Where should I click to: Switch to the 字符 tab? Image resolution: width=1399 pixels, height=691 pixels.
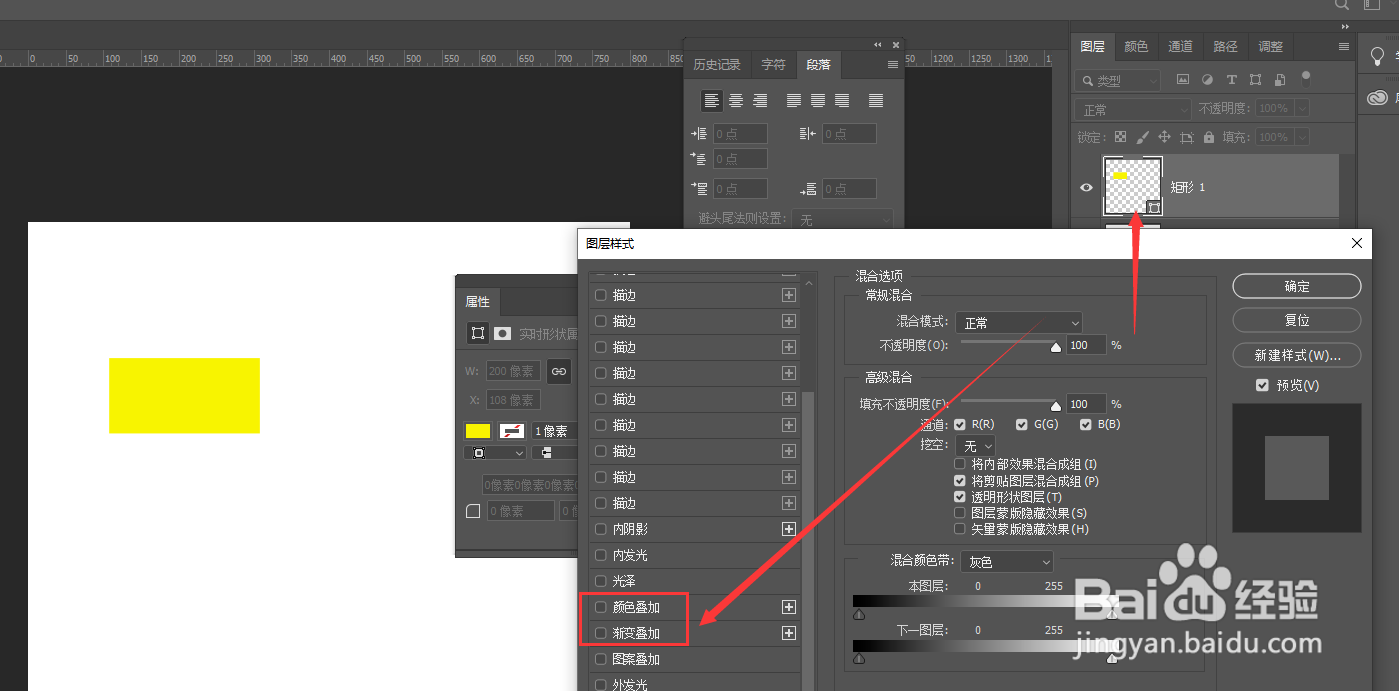click(x=773, y=65)
